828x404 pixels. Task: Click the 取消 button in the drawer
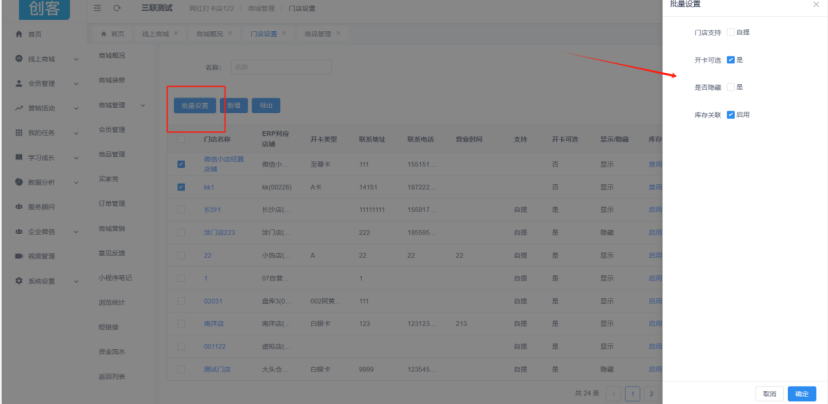(x=769, y=394)
